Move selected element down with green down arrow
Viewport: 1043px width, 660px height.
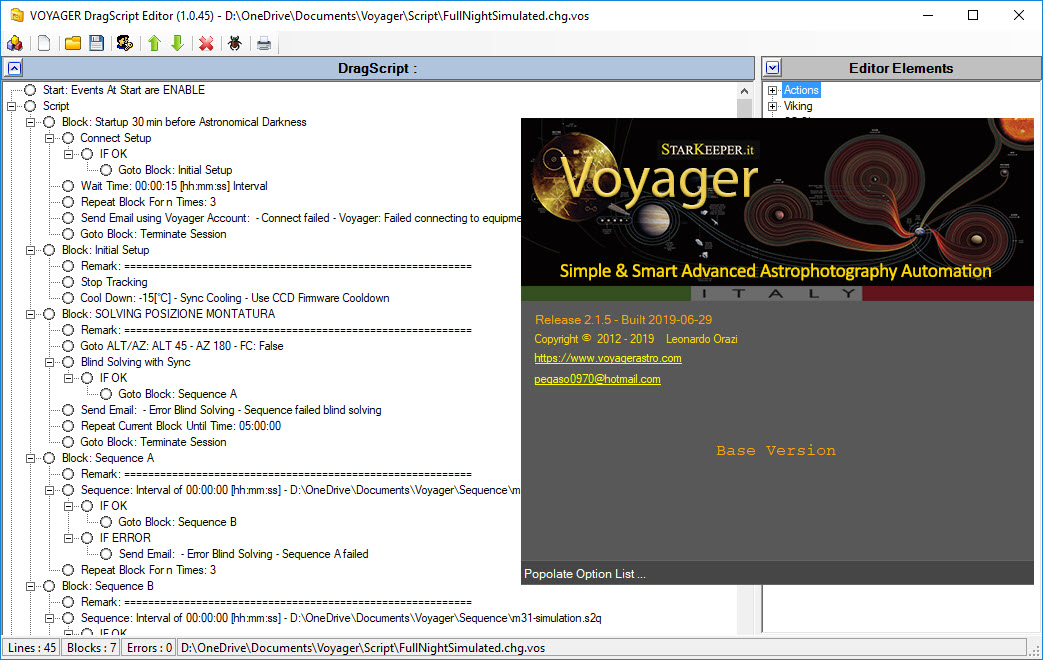pyautogui.click(x=177, y=43)
